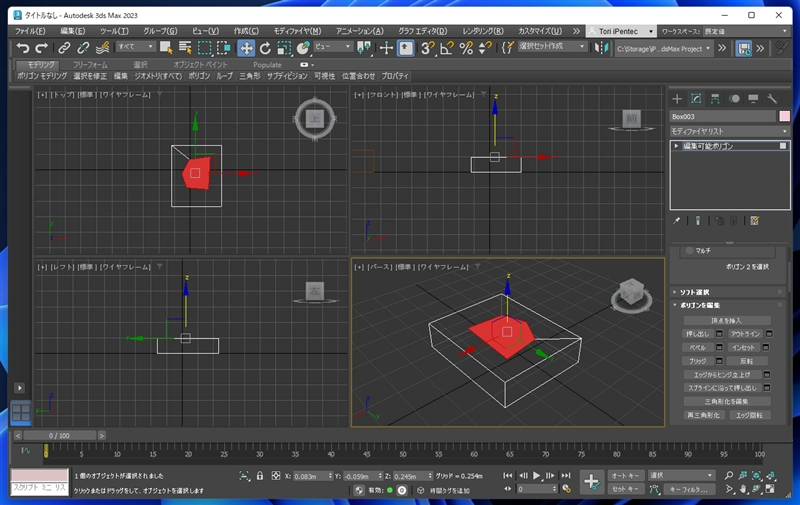Image resolution: width=800 pixels, height=505 pixels.
Task: Click the Retriangulate (再三角形化) button
Action: [x=703, y=415]
